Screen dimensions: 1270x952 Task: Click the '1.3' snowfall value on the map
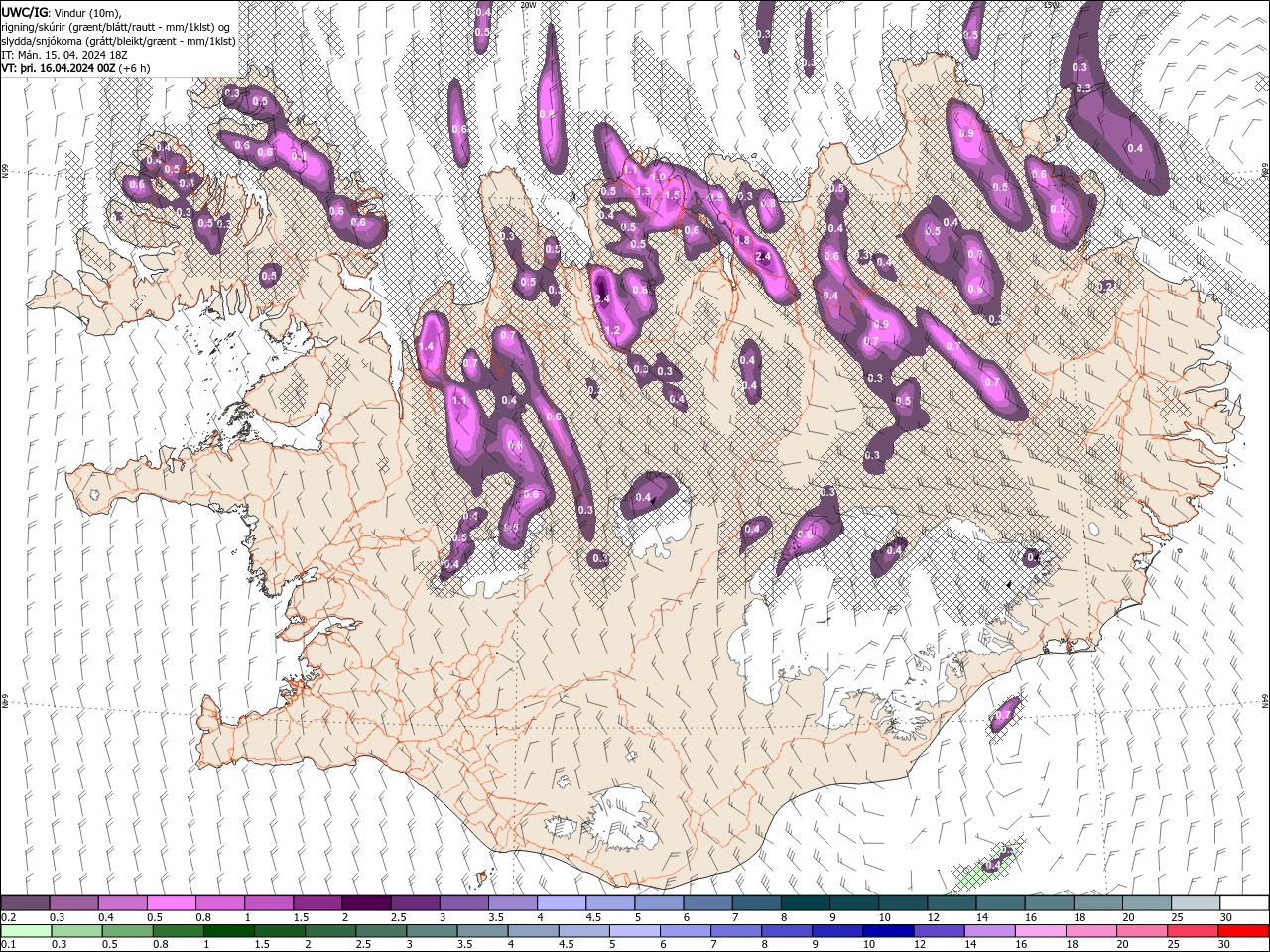tap(643, 191)
